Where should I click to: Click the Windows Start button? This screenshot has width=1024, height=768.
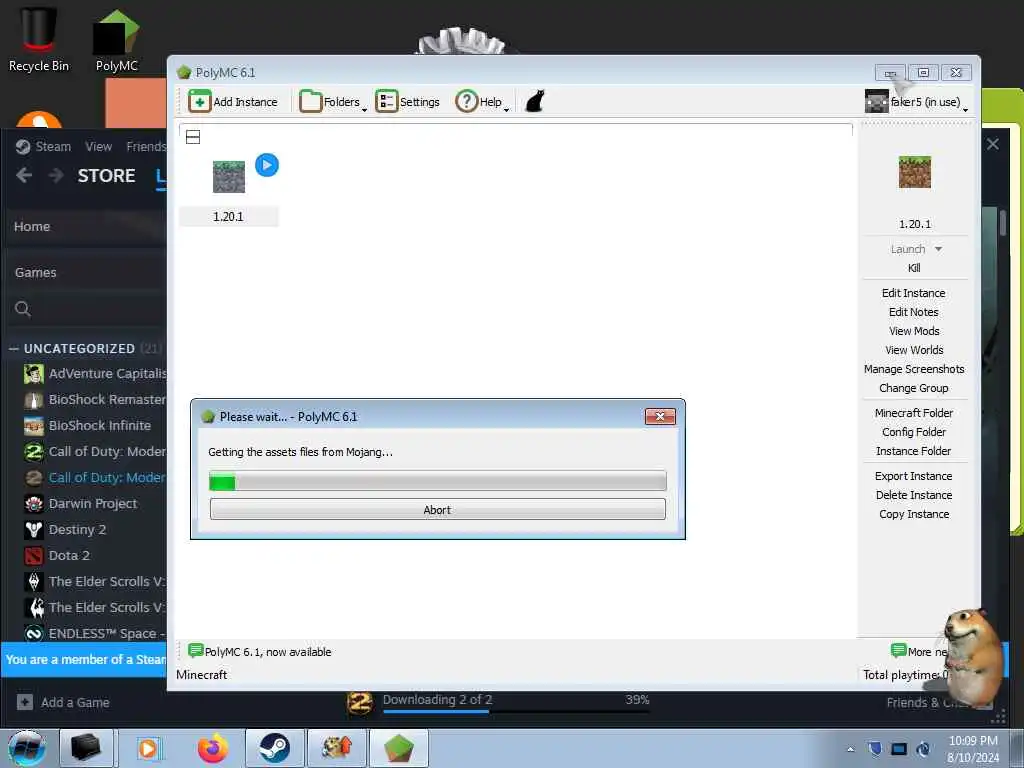[27, 748]
